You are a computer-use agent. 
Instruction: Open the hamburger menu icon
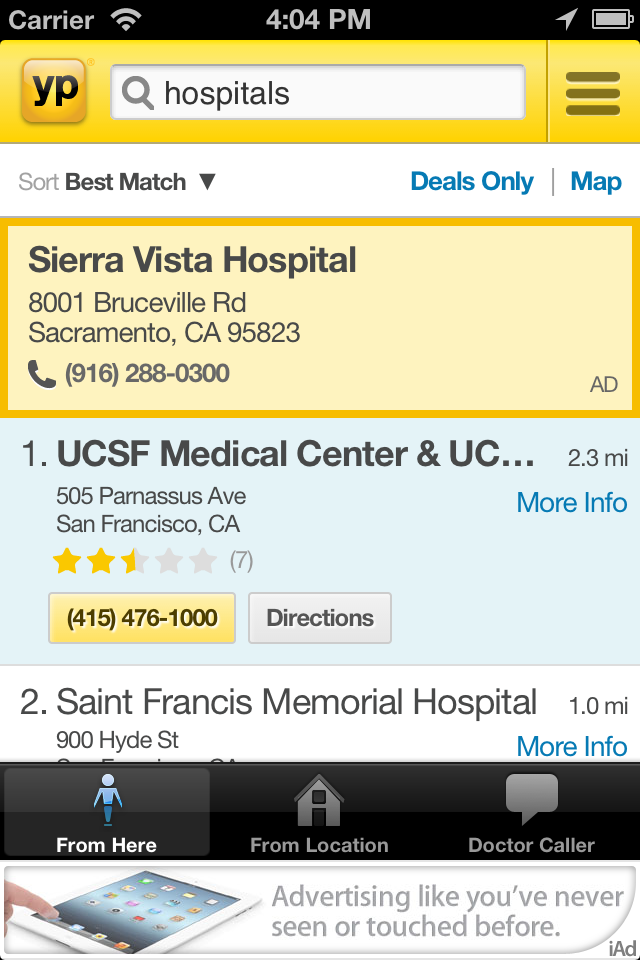click(593, 93)
